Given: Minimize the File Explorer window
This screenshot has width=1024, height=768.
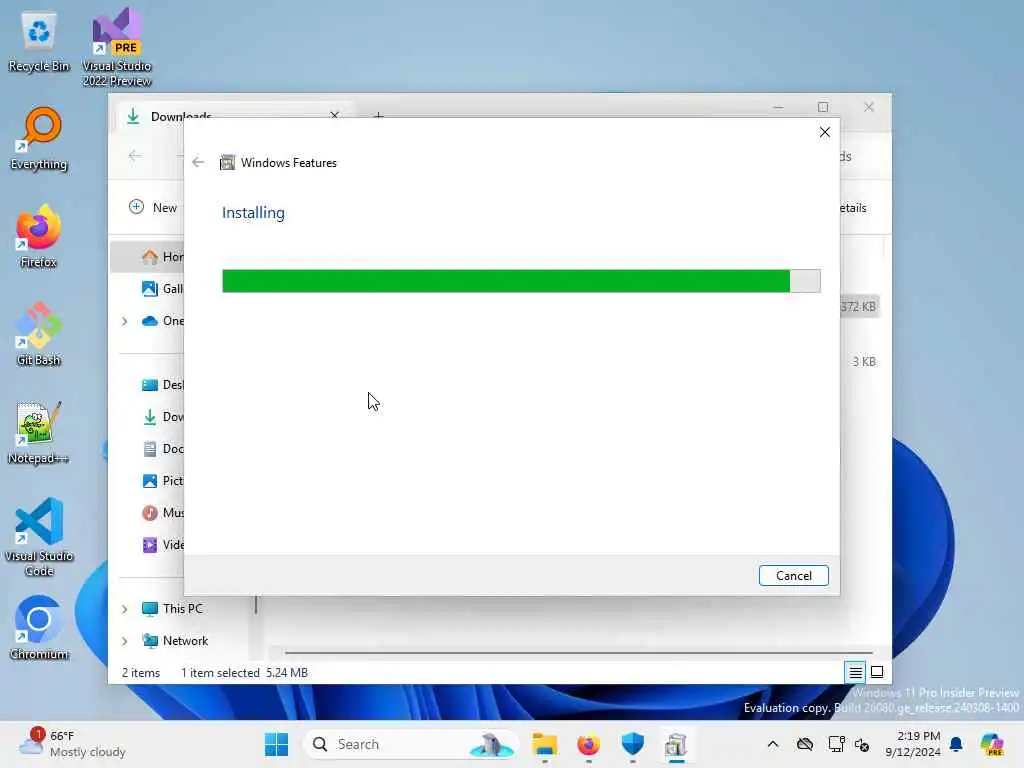Looking at the screenshot, I should click(x=778, y=107).
